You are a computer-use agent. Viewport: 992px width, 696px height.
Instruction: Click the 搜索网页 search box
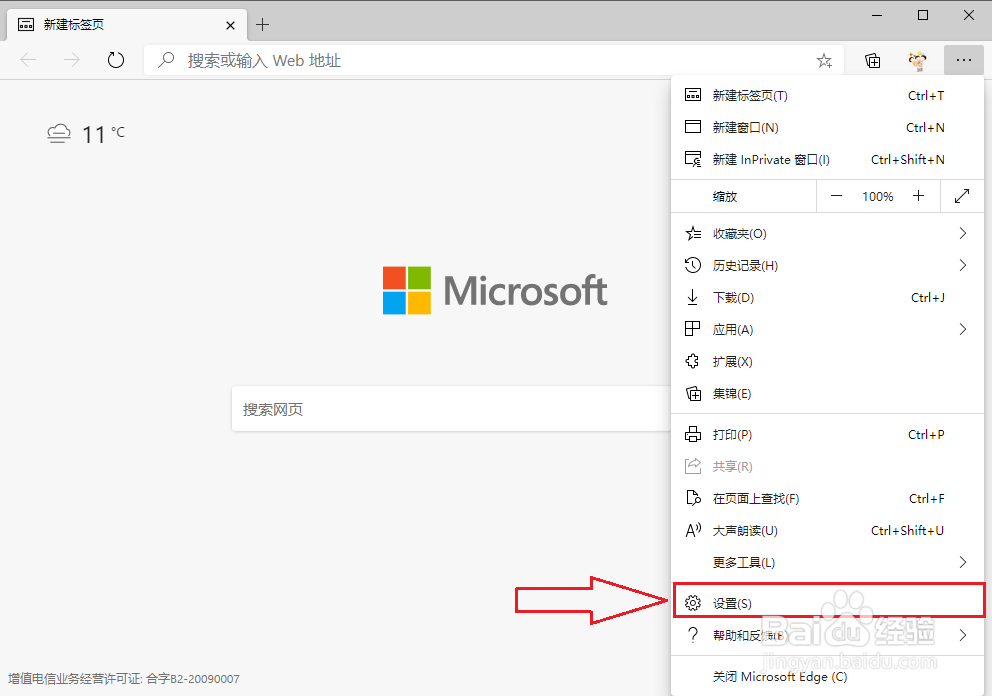pyautogui.click(x=451, y=409)
